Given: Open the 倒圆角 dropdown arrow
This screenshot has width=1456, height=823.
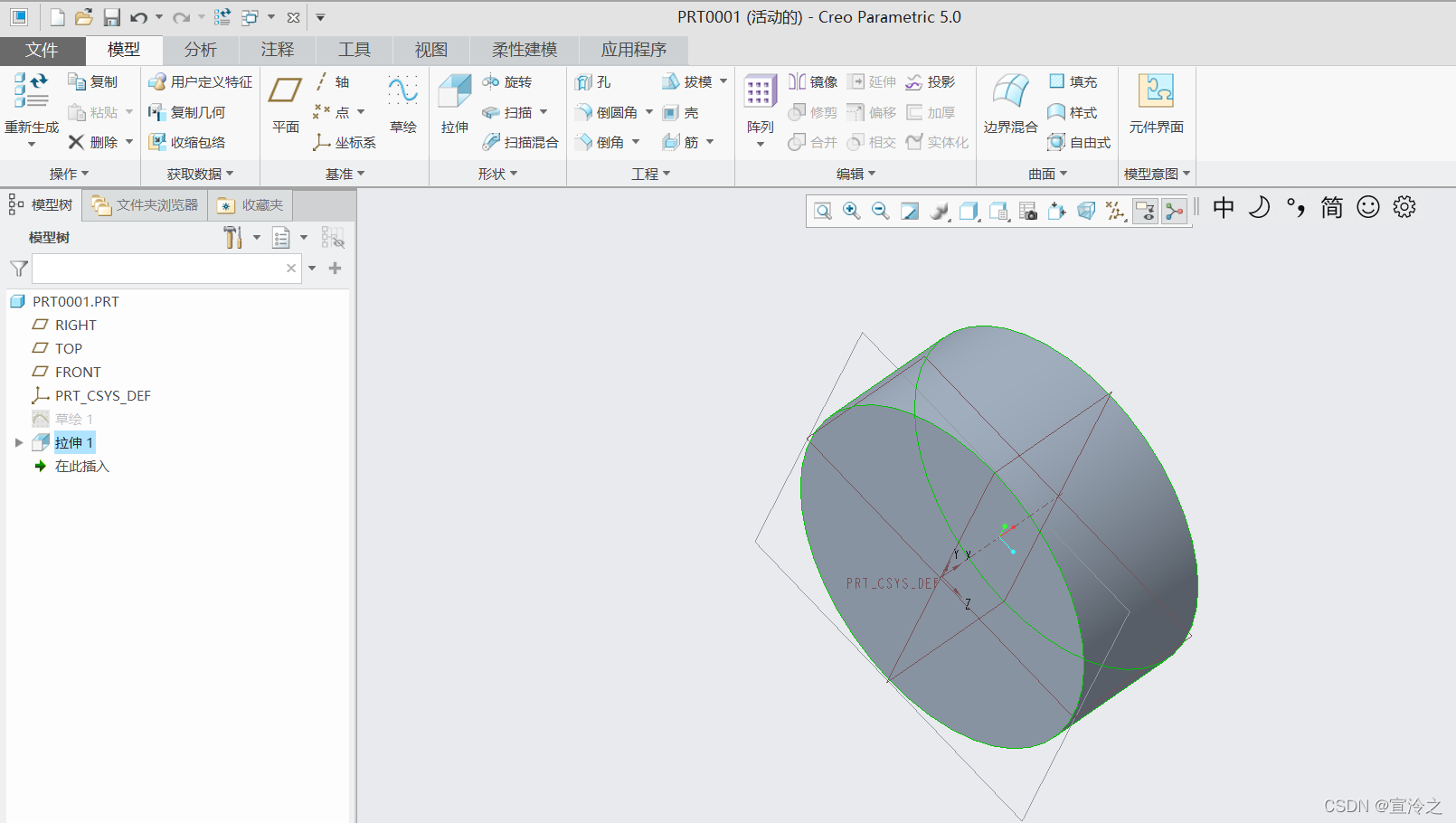Looking at the screenshot, I should (x=649, y=112).
